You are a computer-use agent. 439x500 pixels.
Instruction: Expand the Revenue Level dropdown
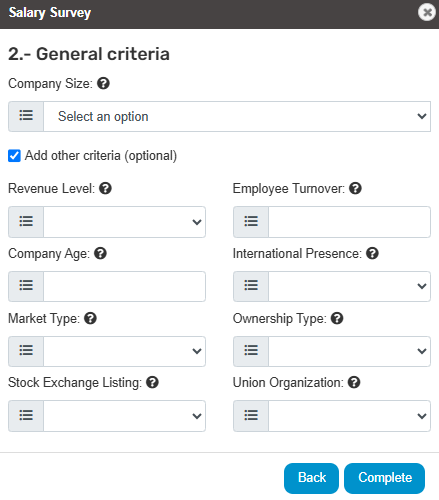tap(124, 222)
